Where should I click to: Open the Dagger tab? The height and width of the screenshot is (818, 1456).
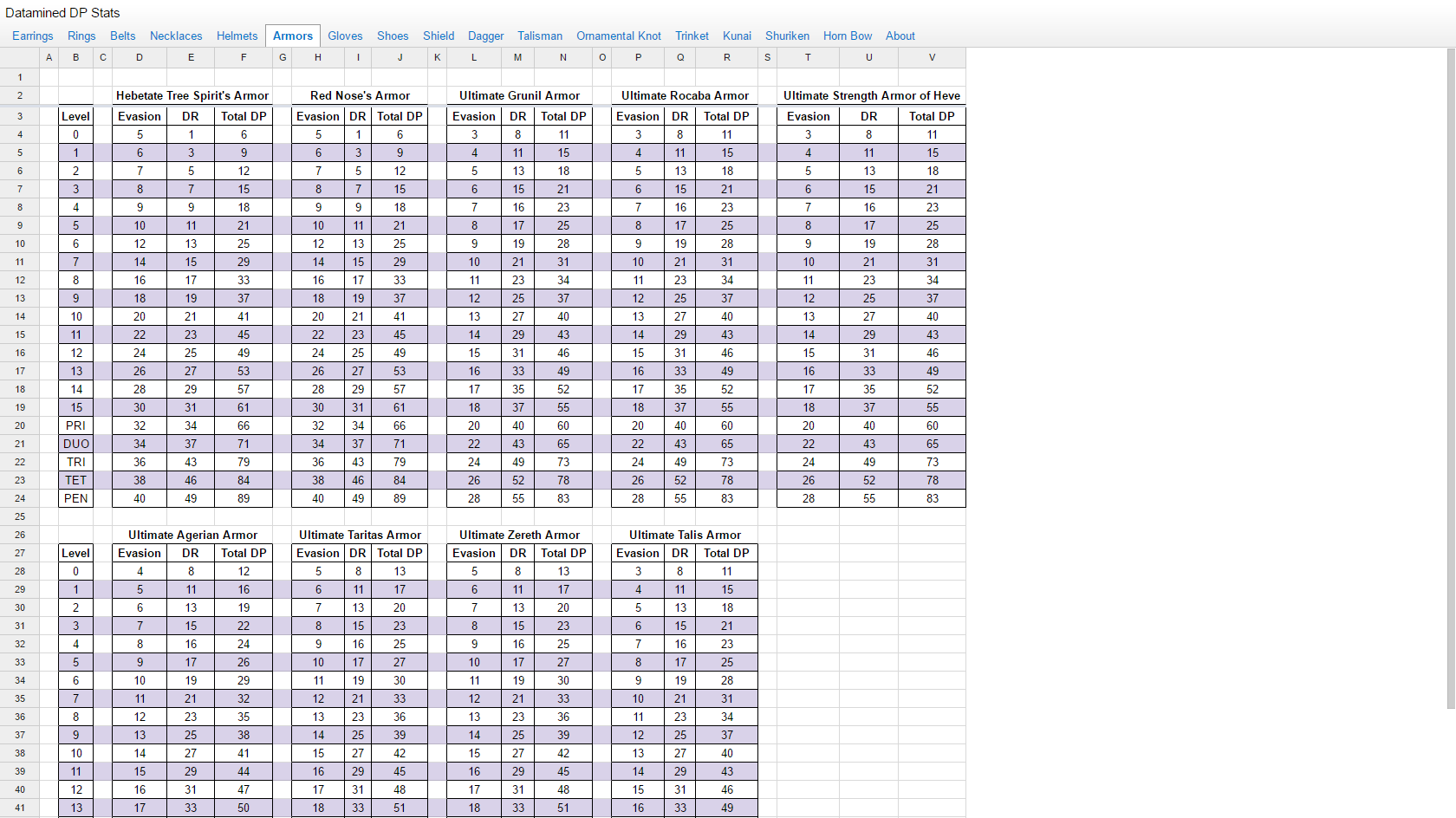(x=486, y=36)
